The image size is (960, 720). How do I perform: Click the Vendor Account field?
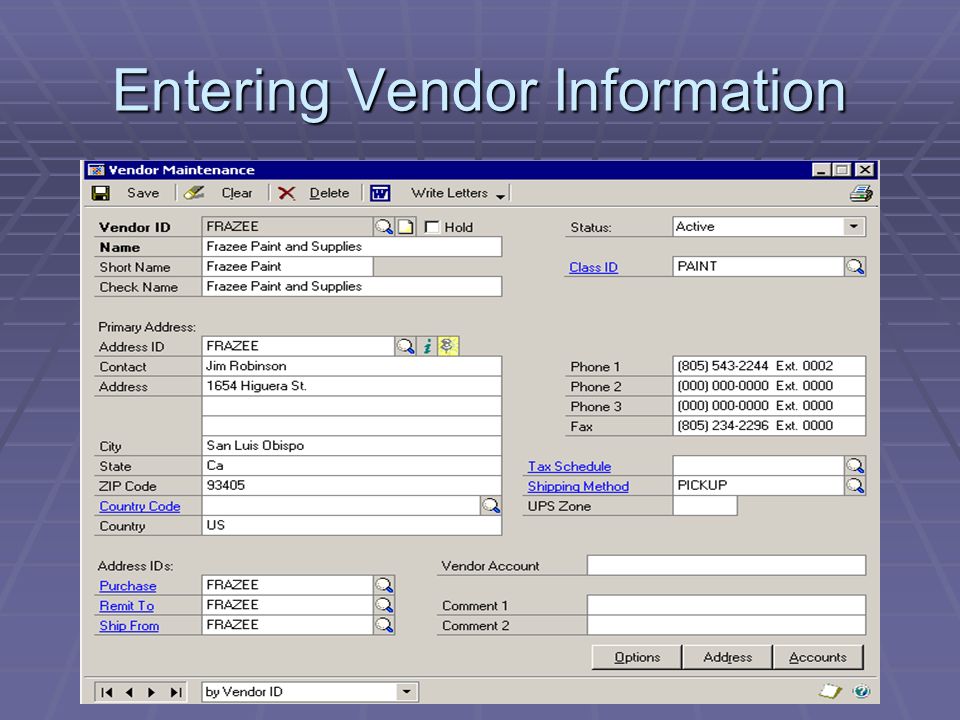click(x=726, y=565)
